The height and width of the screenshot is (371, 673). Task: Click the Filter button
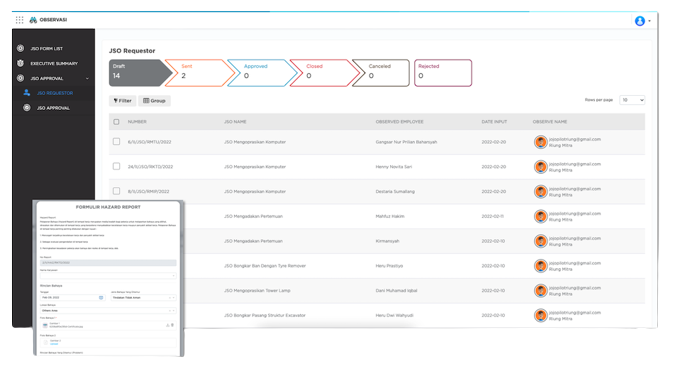(x=122, y=100)
